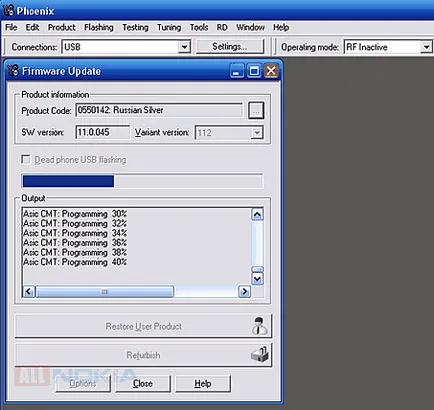Click the output list scroll up arrow
The width and height of the screenshot is (434, 410).
[x=257, y=214]
